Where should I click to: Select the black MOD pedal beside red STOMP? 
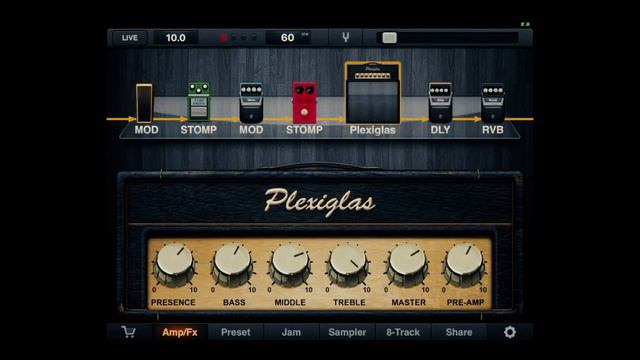(x=251, y=103)
